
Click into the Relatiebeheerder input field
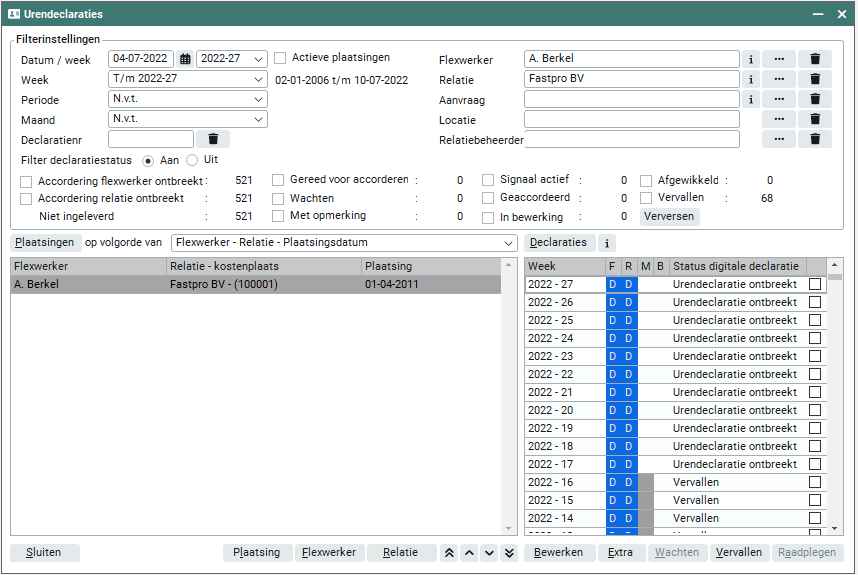tap(632, 139)
